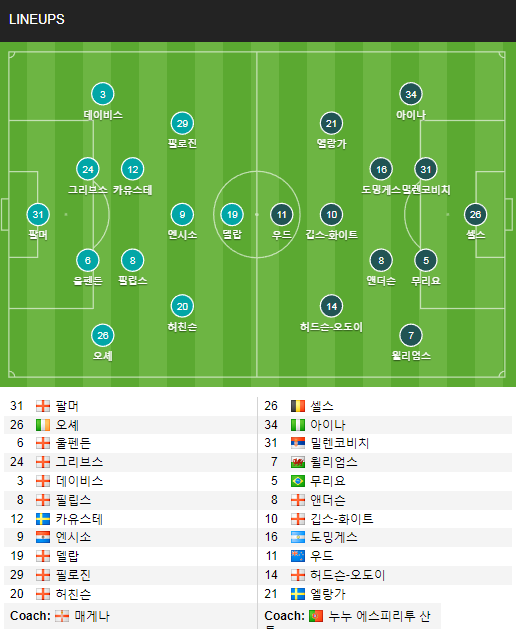Click number 34 아이나 player marker
This screenshot has height=629, width=516.
tap(411, 94)
